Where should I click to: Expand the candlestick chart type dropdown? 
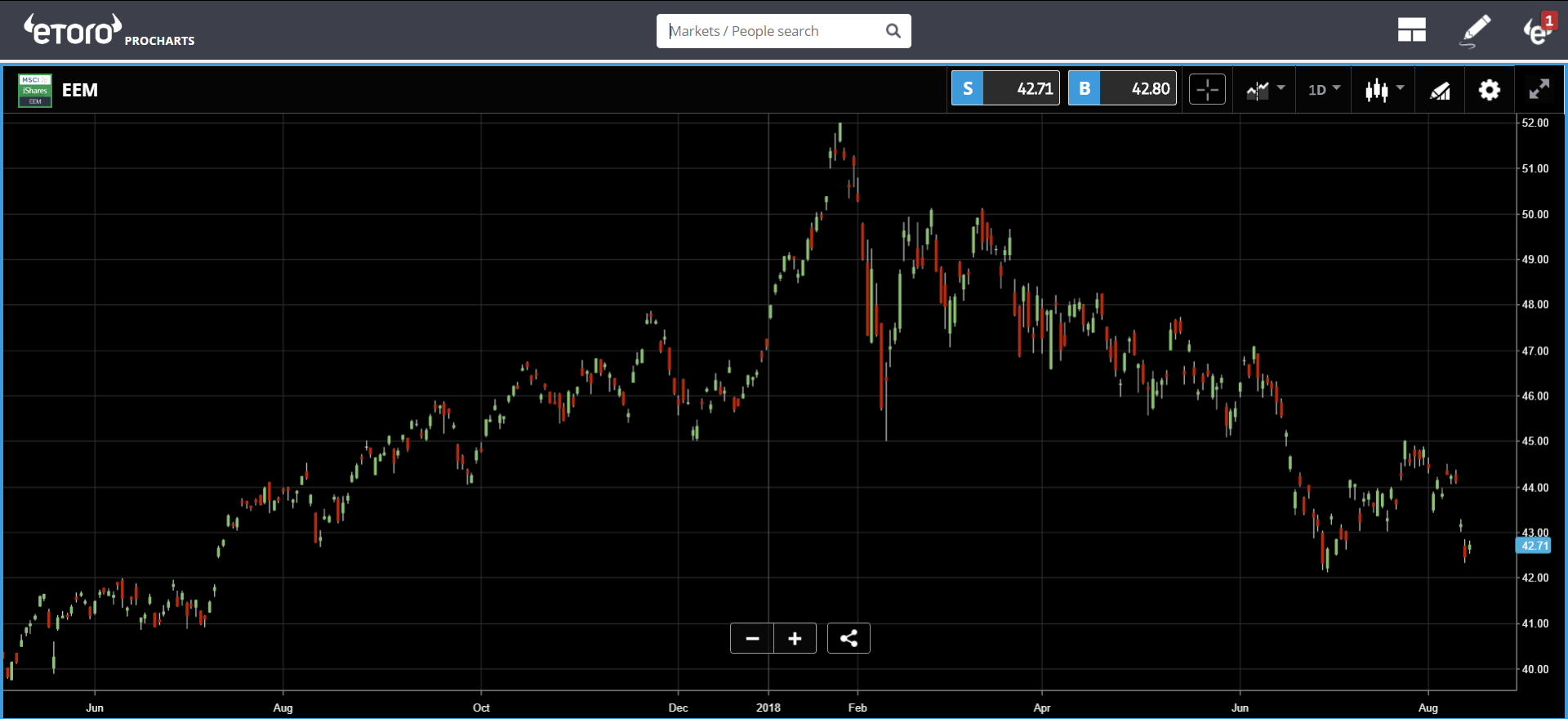(x=1384, y=89)
